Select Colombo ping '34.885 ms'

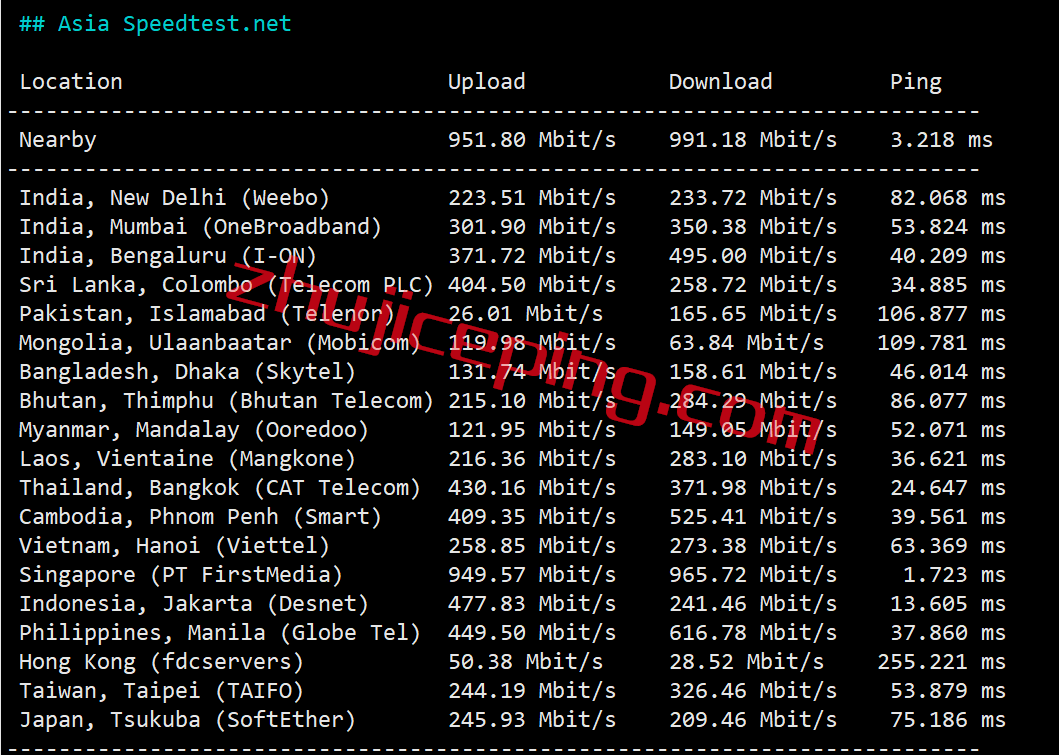[948, 285]
